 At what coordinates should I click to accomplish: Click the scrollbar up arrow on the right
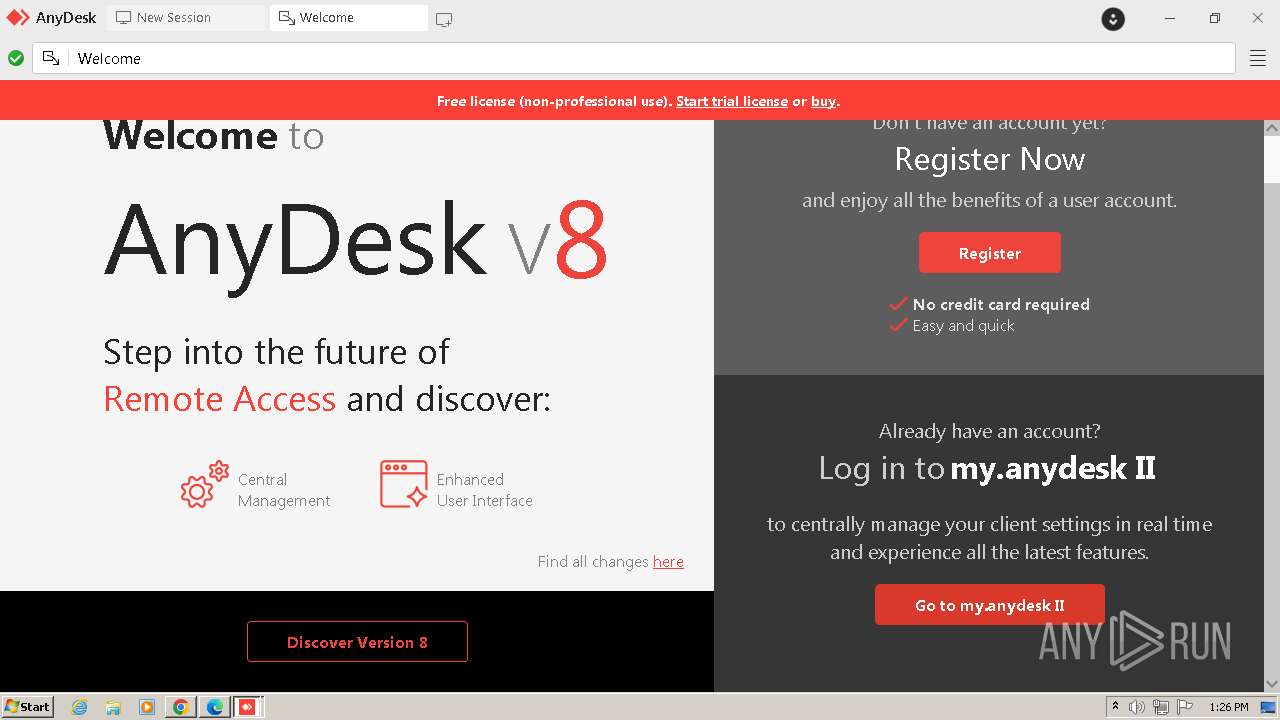[1272, 128]
